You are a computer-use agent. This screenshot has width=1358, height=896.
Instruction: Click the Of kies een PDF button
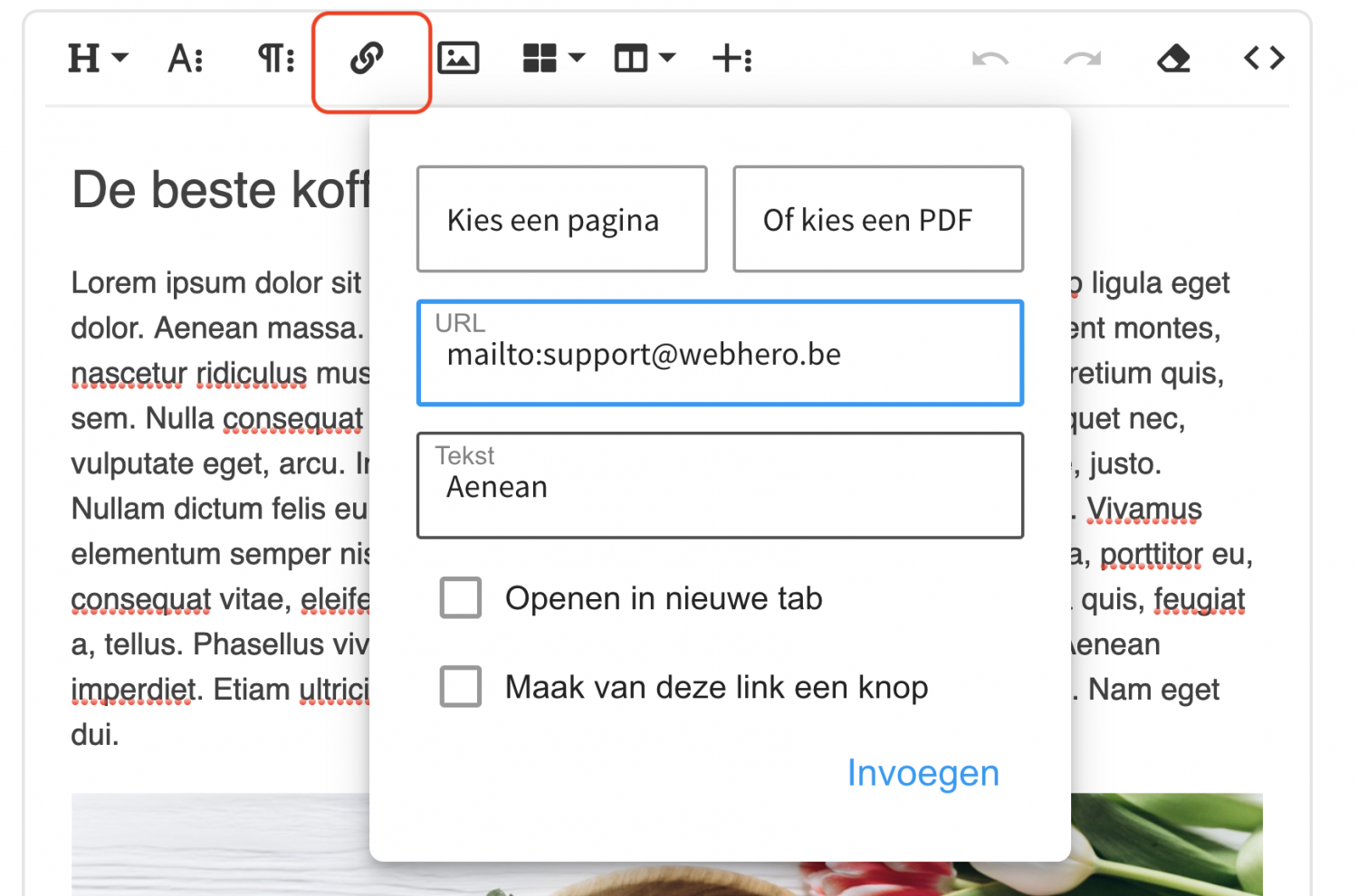(878, 219)
